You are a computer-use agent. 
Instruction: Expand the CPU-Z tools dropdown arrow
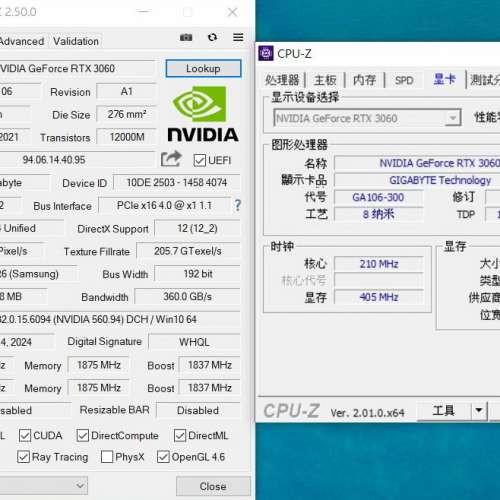click(479, 410)
